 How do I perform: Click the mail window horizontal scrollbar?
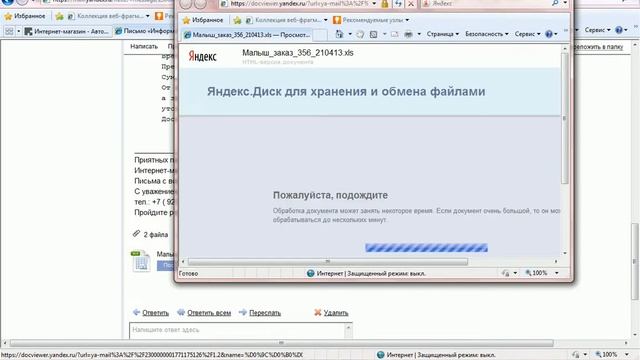[x=281, y=343]
